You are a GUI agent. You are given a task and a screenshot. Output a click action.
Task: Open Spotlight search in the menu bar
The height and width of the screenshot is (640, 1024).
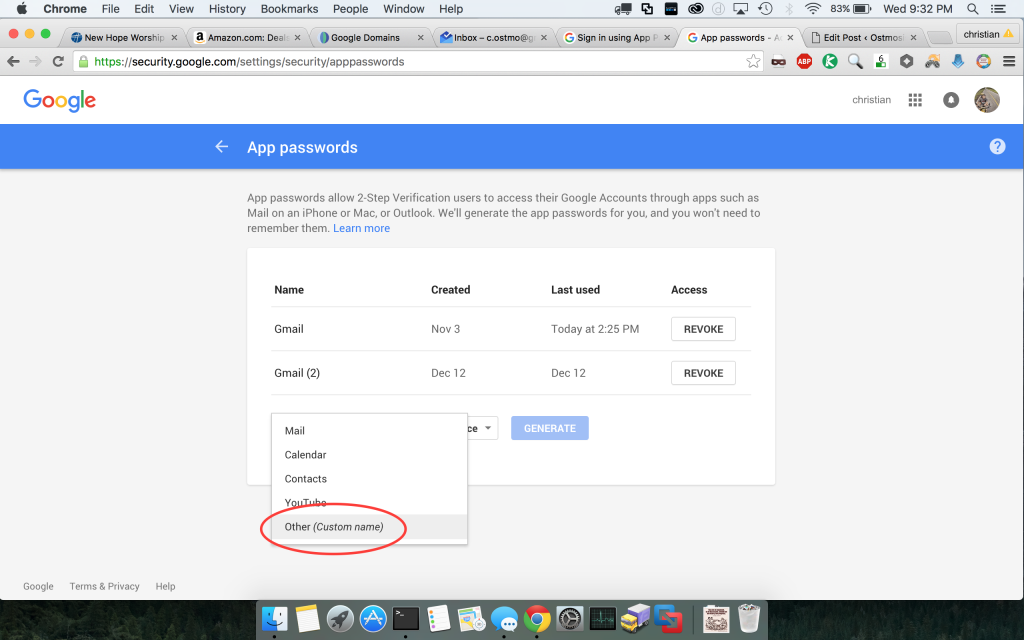click(x=972, y=8)
